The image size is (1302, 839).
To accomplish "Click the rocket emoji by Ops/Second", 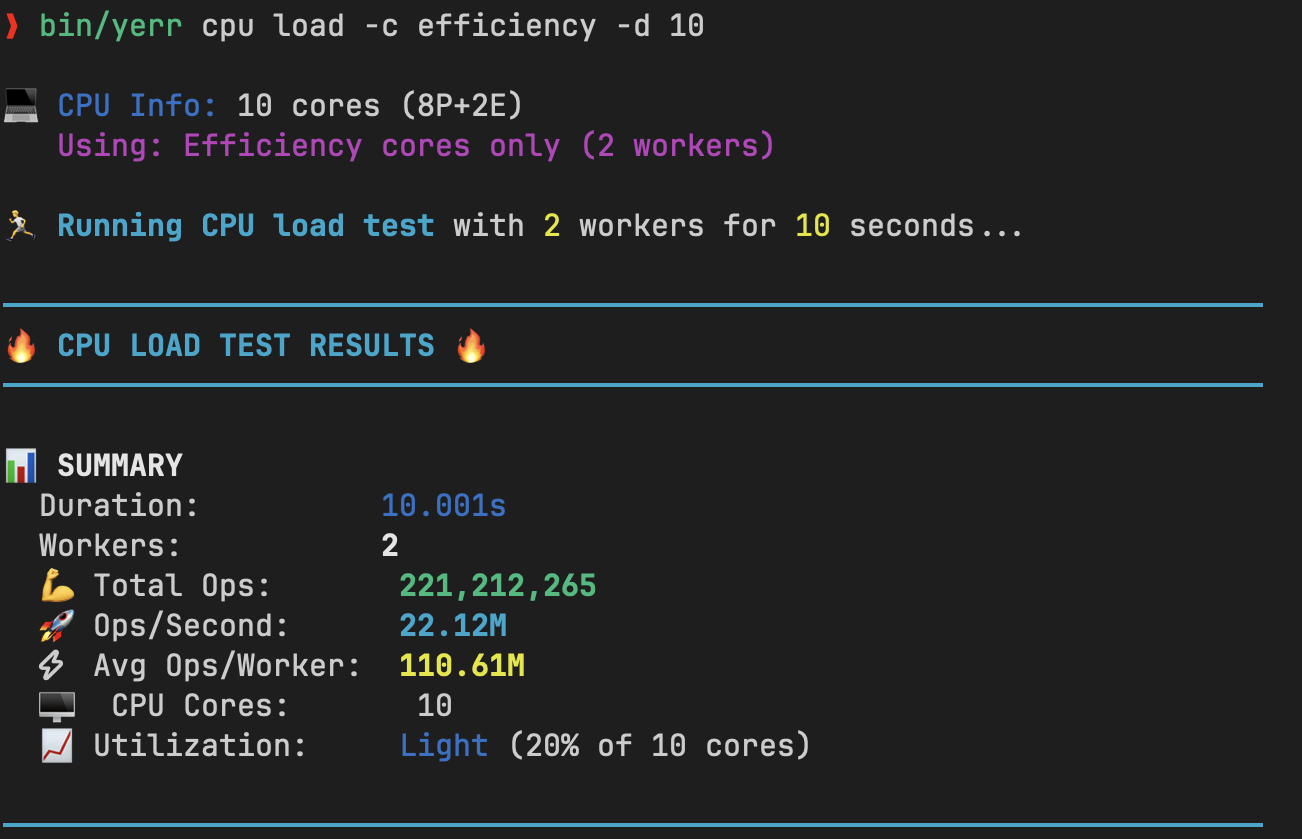I will point(57,626).
